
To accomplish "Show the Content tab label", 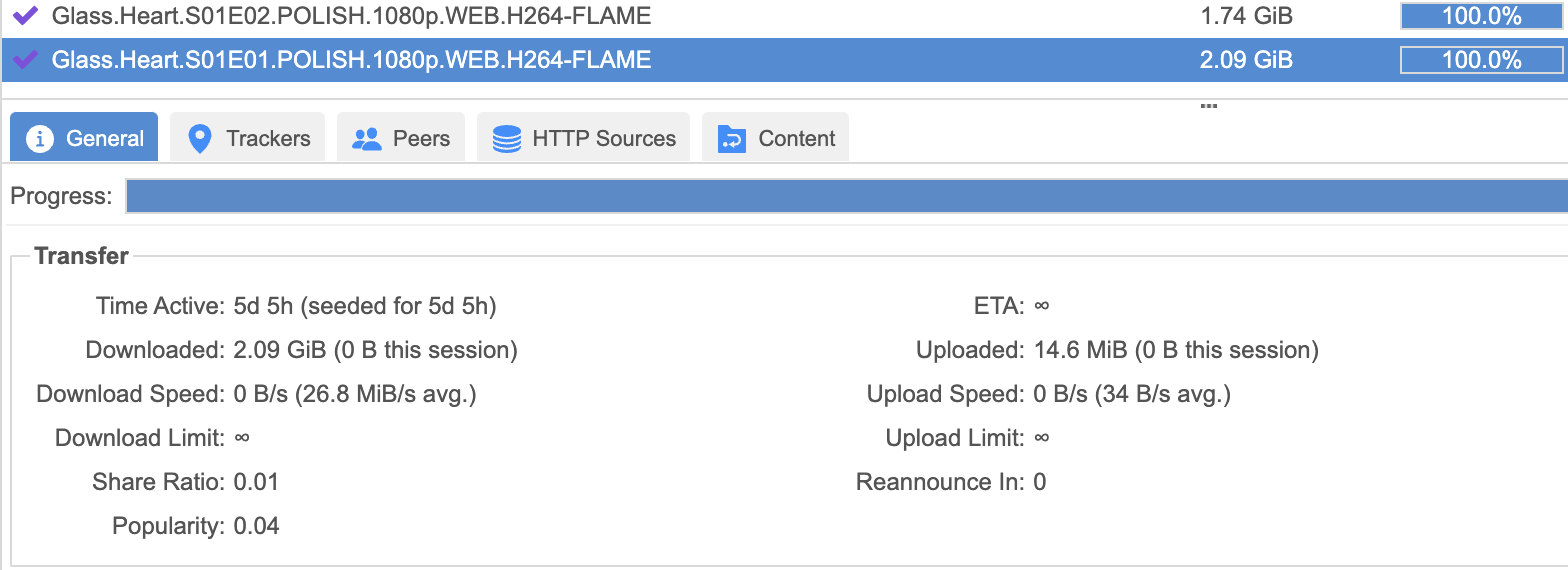I will (797, 139).
